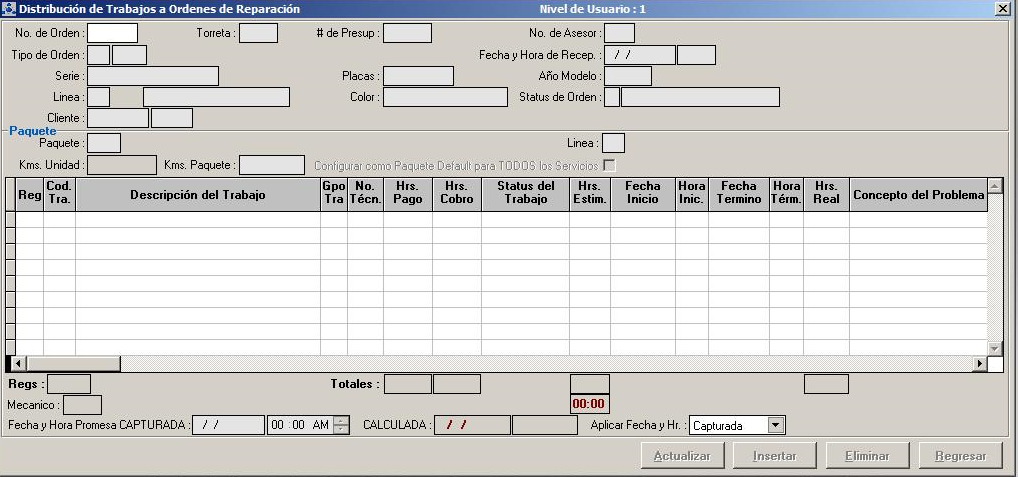The height and width of the screenshot is (477, 1018).
Task: Click the Regresar button
Action: point(960,456)
